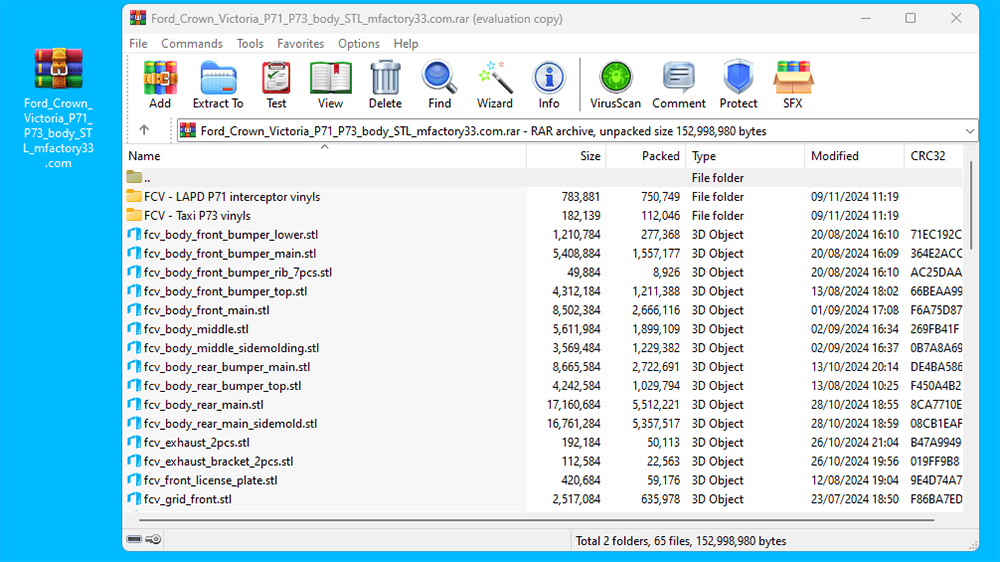The image size is (1000, 562).
Task: Click the CRC32 value F6A75D87
Action: (x=936, y=310)
